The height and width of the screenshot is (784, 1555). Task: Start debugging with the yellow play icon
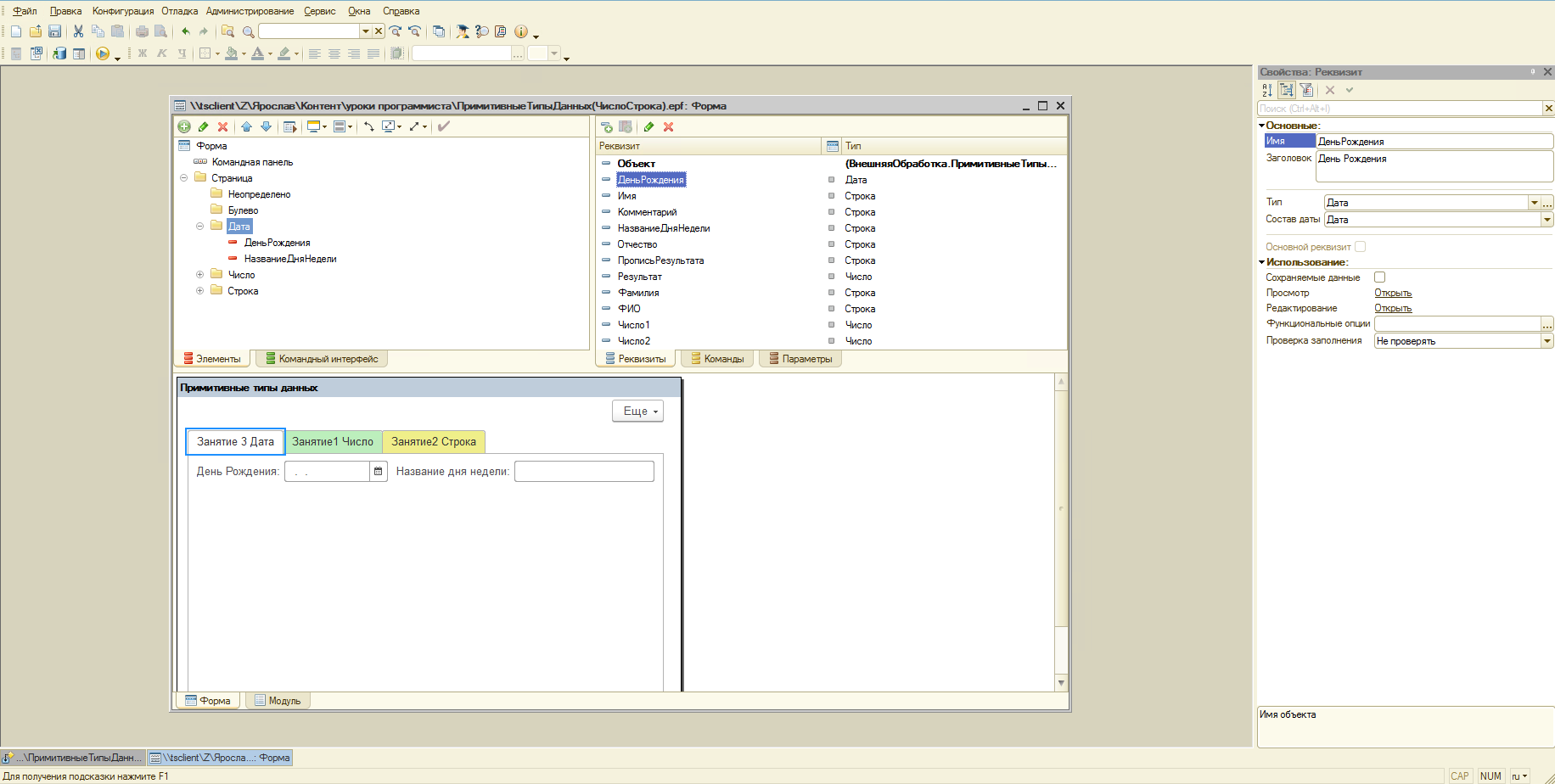coord(102,53)
